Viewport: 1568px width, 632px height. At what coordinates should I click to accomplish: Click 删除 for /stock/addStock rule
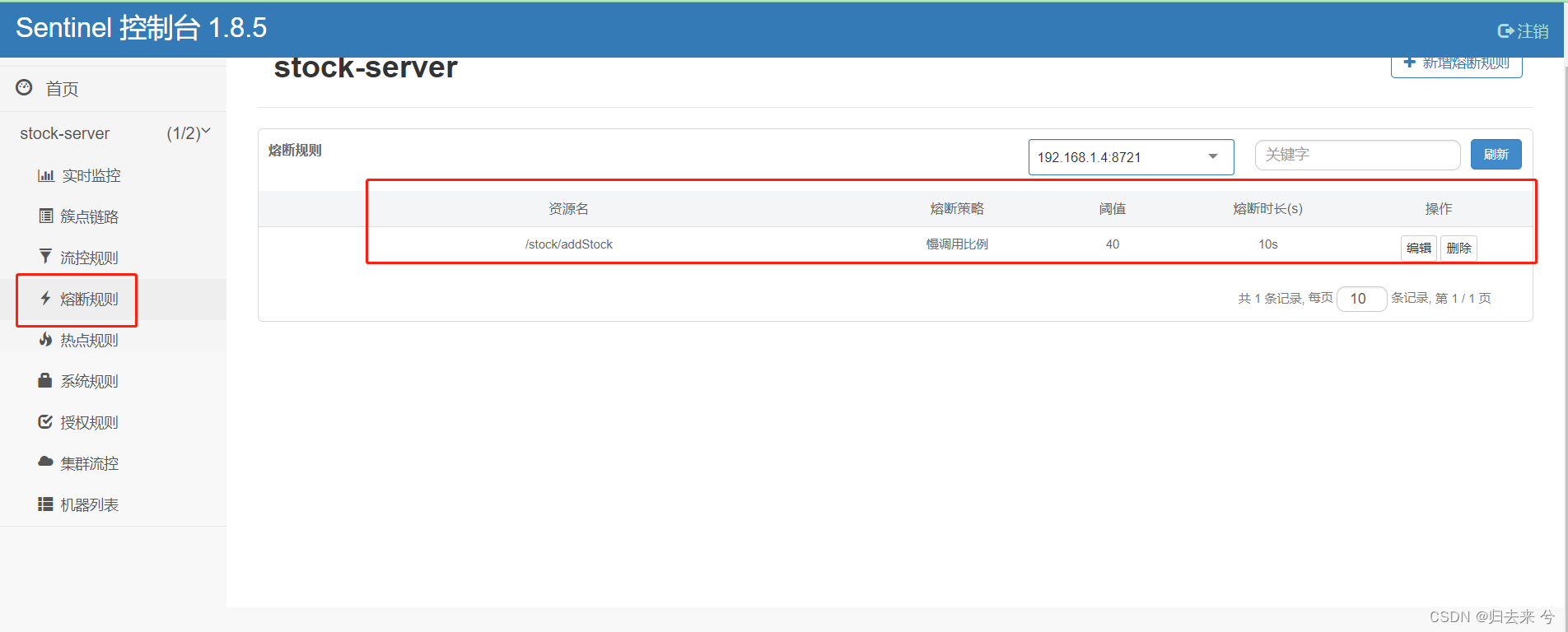tap(1458, 248)
